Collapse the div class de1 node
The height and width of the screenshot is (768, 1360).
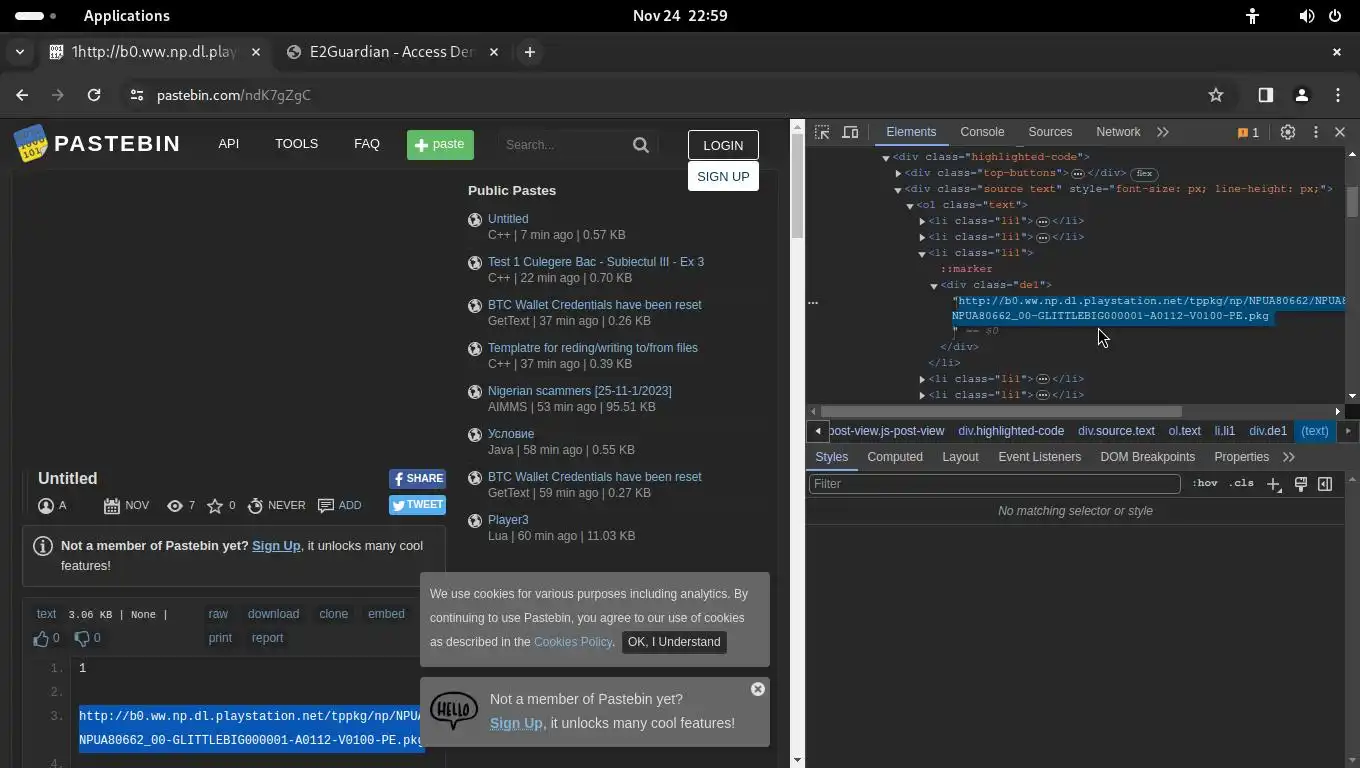934,285
